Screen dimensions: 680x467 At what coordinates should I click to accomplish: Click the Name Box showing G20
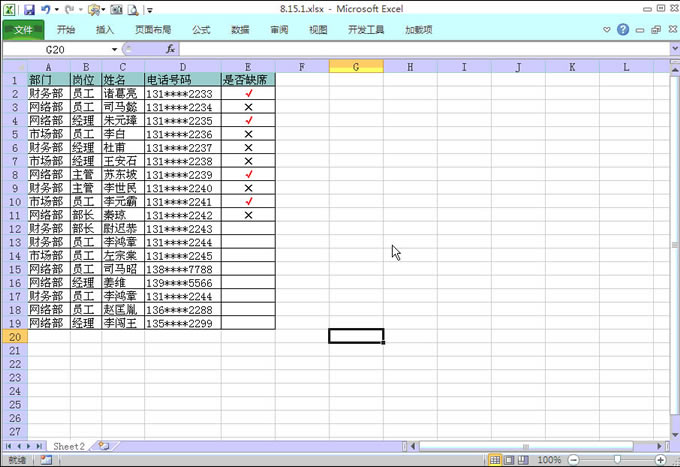click(x=56, y=49)
